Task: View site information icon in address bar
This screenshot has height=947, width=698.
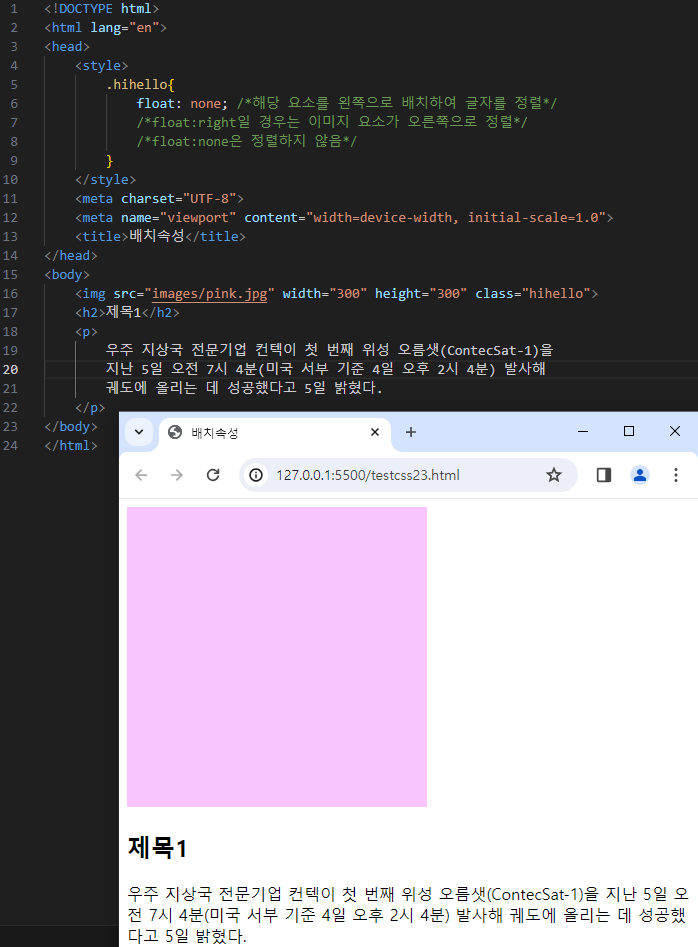Action: (x=256, y=475)
